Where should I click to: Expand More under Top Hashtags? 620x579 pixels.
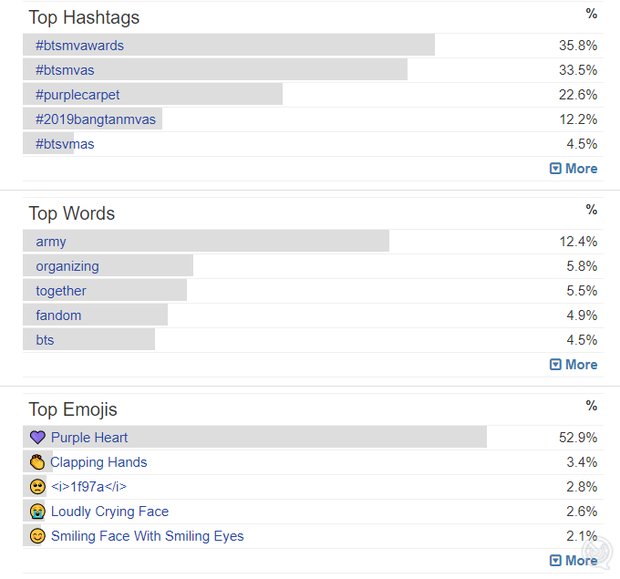pos(573,168)
